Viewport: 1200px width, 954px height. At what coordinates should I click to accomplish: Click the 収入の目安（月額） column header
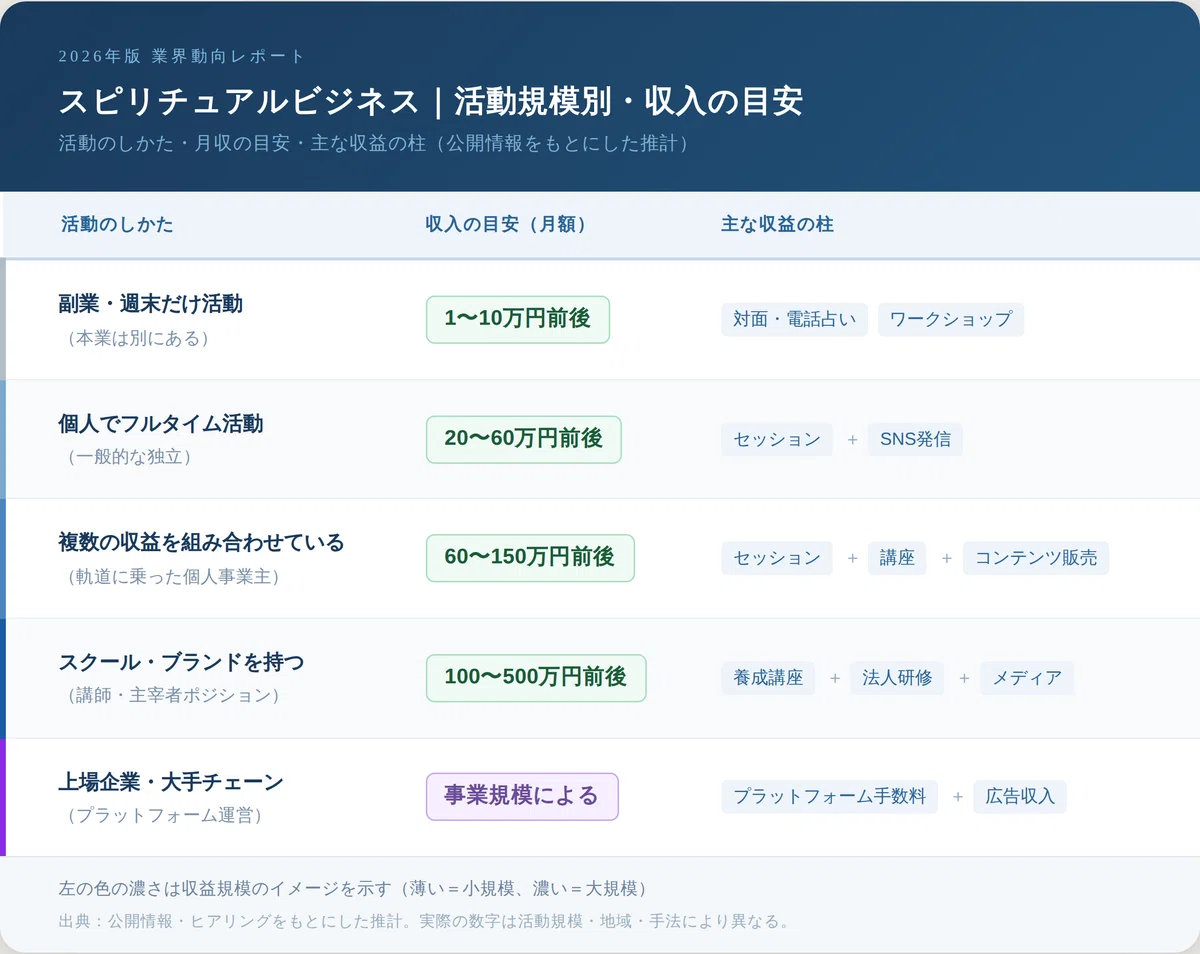(506, 224)
